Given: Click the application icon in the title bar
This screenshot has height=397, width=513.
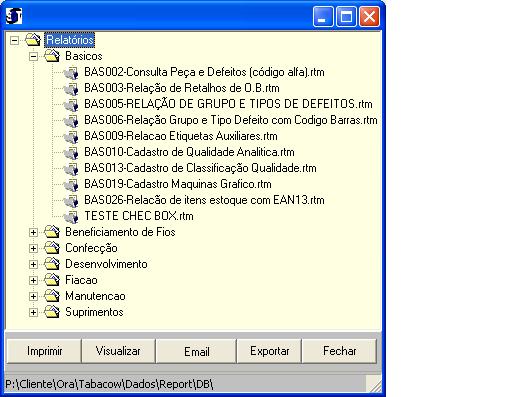Looking at the screenshot, I should 14,16.
